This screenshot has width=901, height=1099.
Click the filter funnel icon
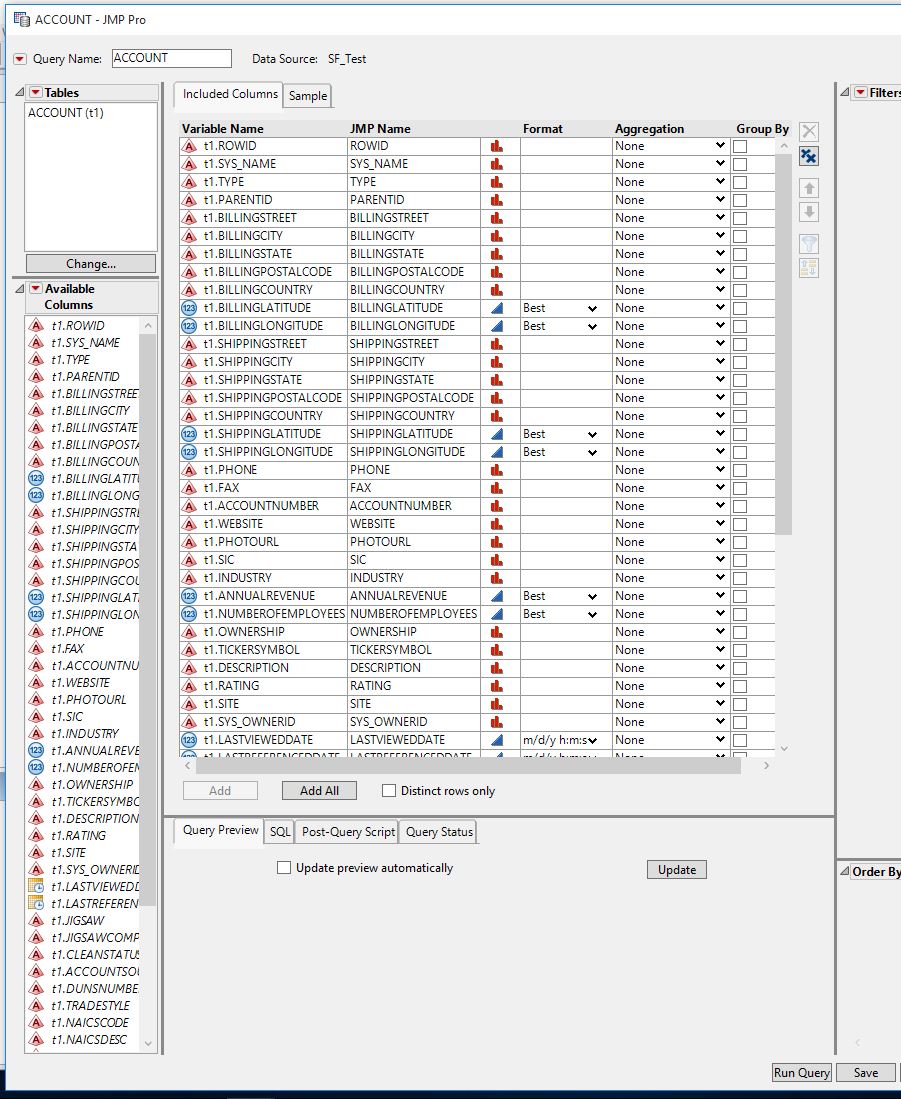[x=809, y=244]
